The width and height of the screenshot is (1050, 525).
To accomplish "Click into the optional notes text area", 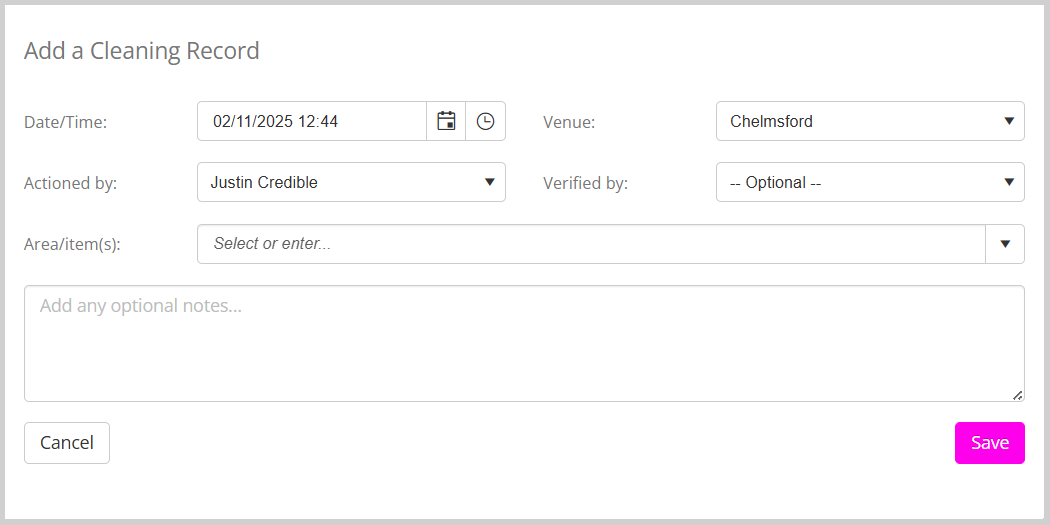I will [524, 343].
